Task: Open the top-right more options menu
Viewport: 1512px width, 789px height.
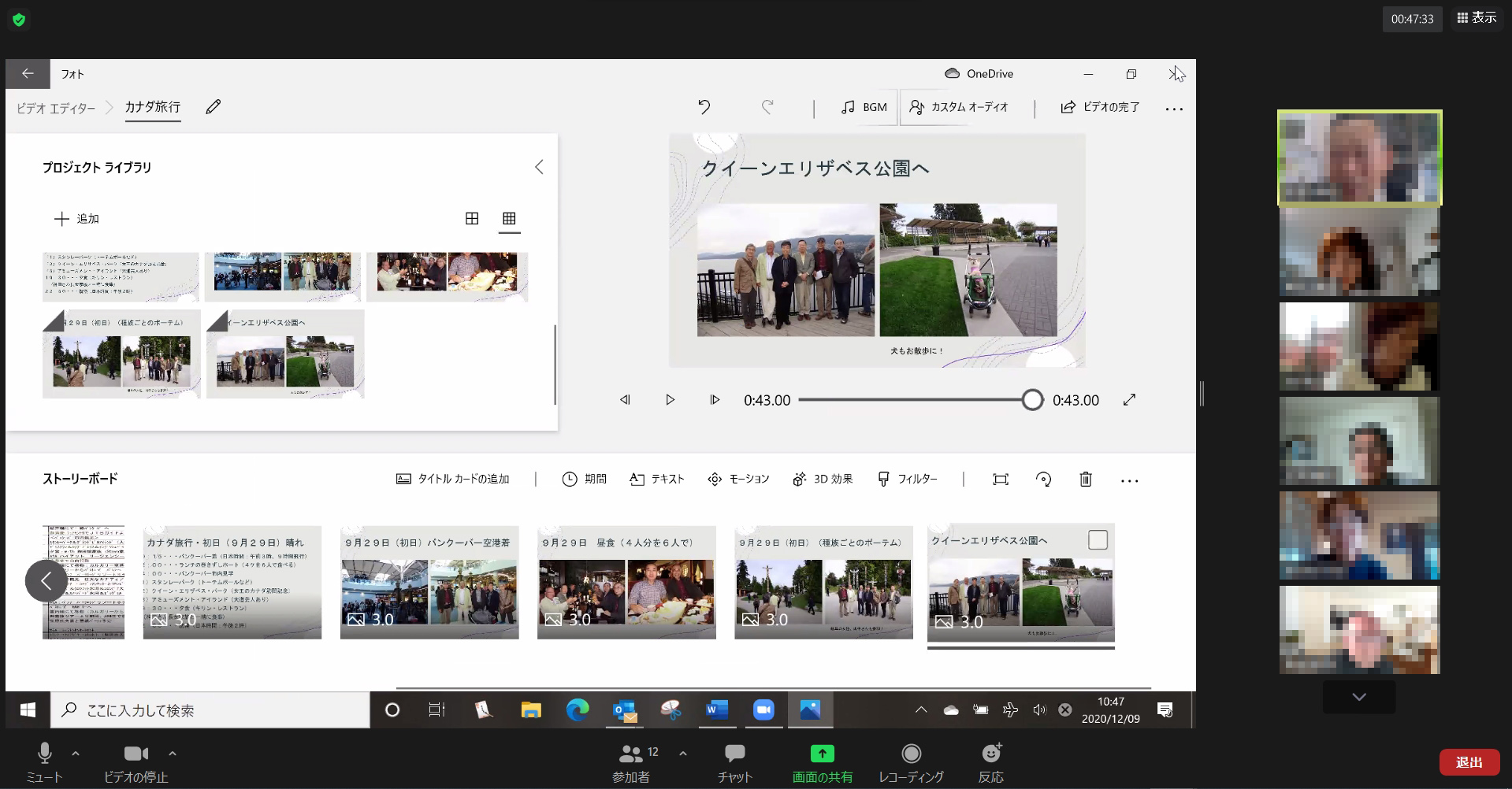Action: 1174,109
